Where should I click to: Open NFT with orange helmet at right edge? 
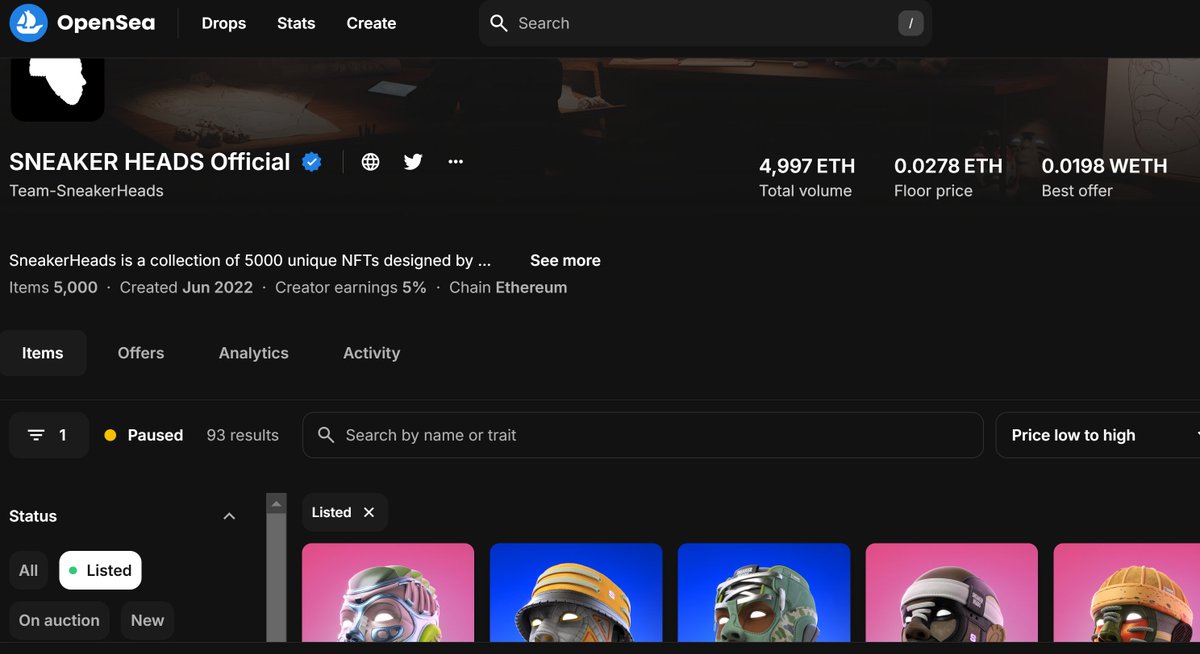click(1127, 592)
